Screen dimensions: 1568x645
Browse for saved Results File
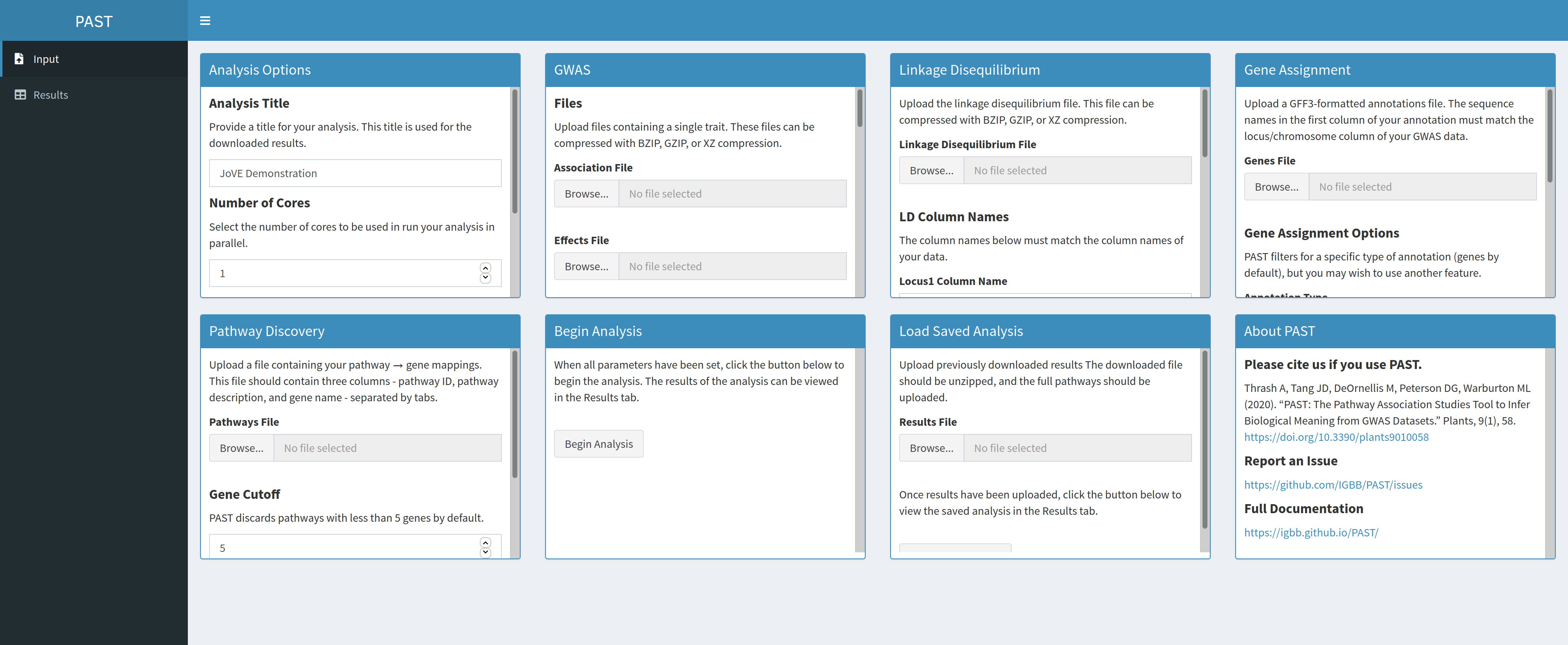pos(931,448)
